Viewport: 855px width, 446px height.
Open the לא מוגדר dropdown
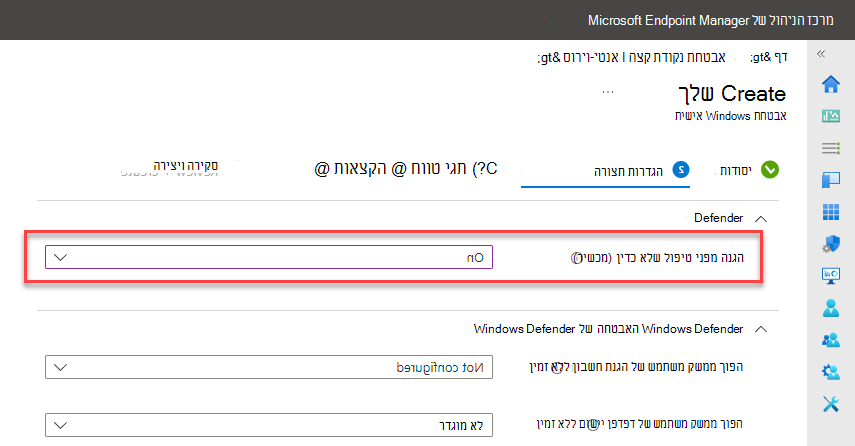click(x=269, y=425)
